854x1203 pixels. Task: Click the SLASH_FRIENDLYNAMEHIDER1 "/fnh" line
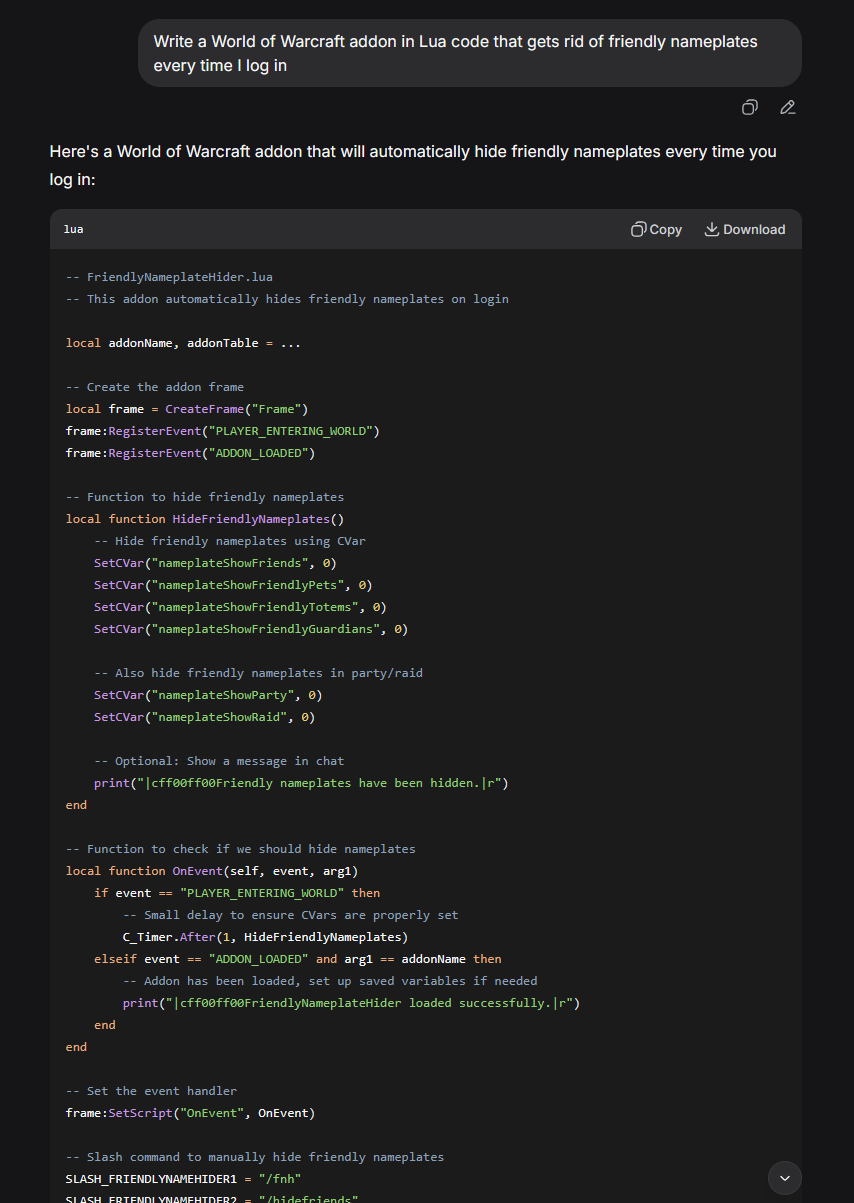pos(183,1179)
